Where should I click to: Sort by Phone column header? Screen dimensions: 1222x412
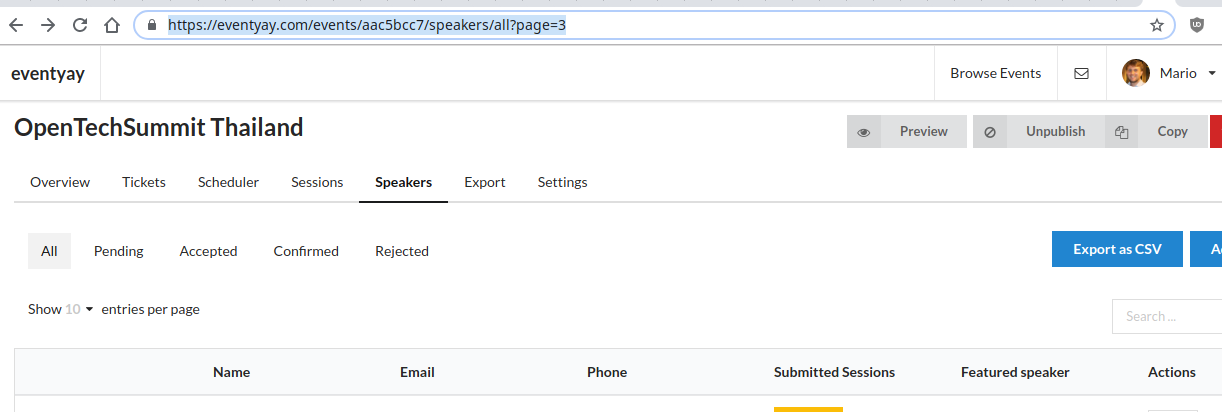pos(607,372)
